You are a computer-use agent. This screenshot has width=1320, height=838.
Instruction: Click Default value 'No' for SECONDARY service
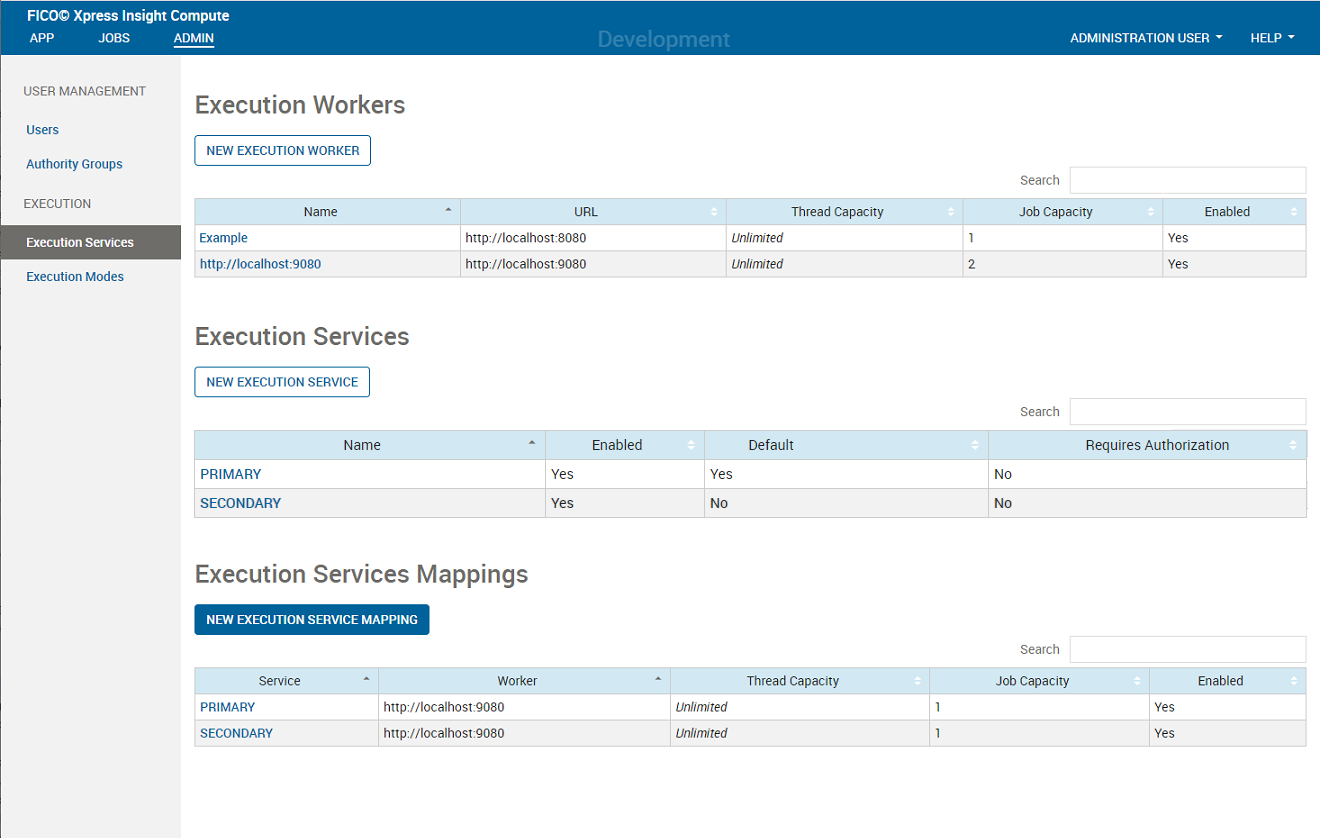click(719, 503)
